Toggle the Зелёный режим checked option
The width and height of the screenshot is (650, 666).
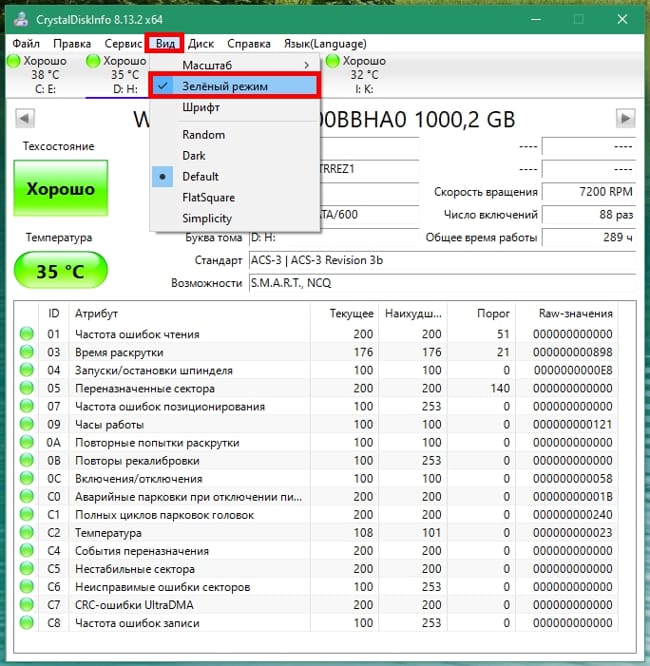click(235, 86)
